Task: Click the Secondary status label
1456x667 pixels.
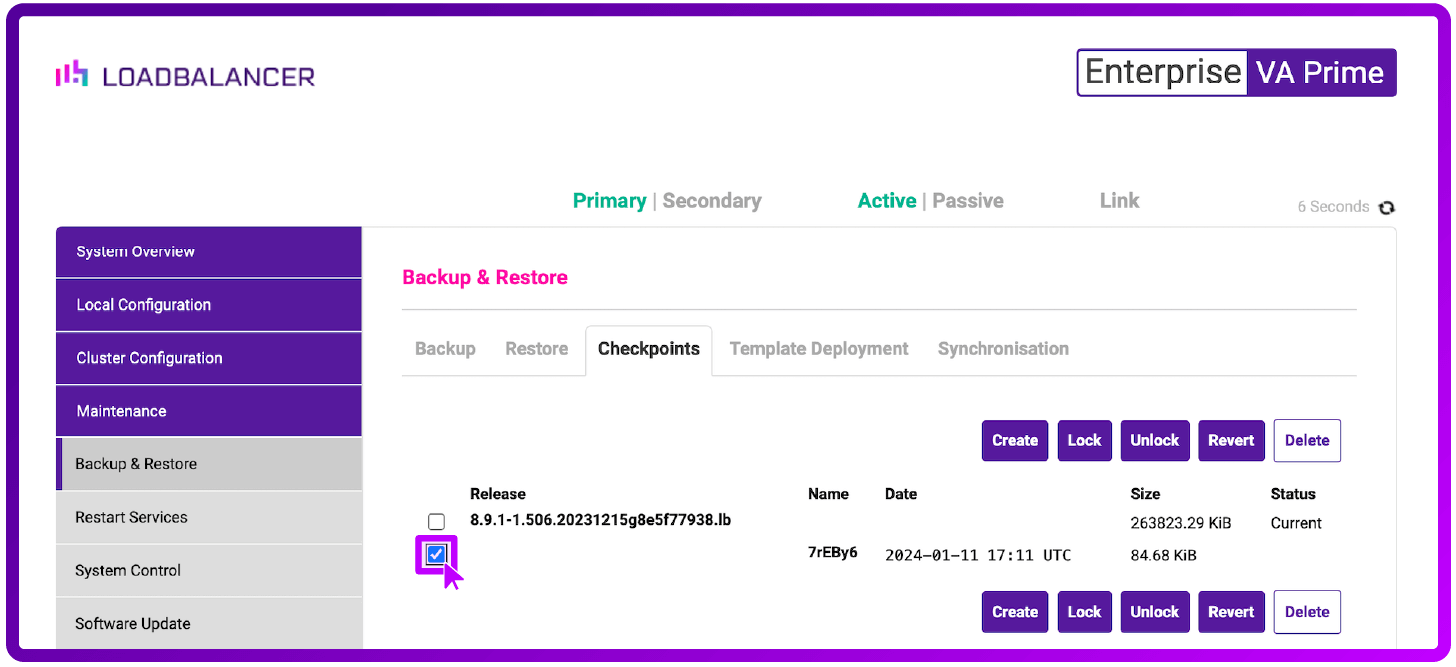Action: (712, 201)
